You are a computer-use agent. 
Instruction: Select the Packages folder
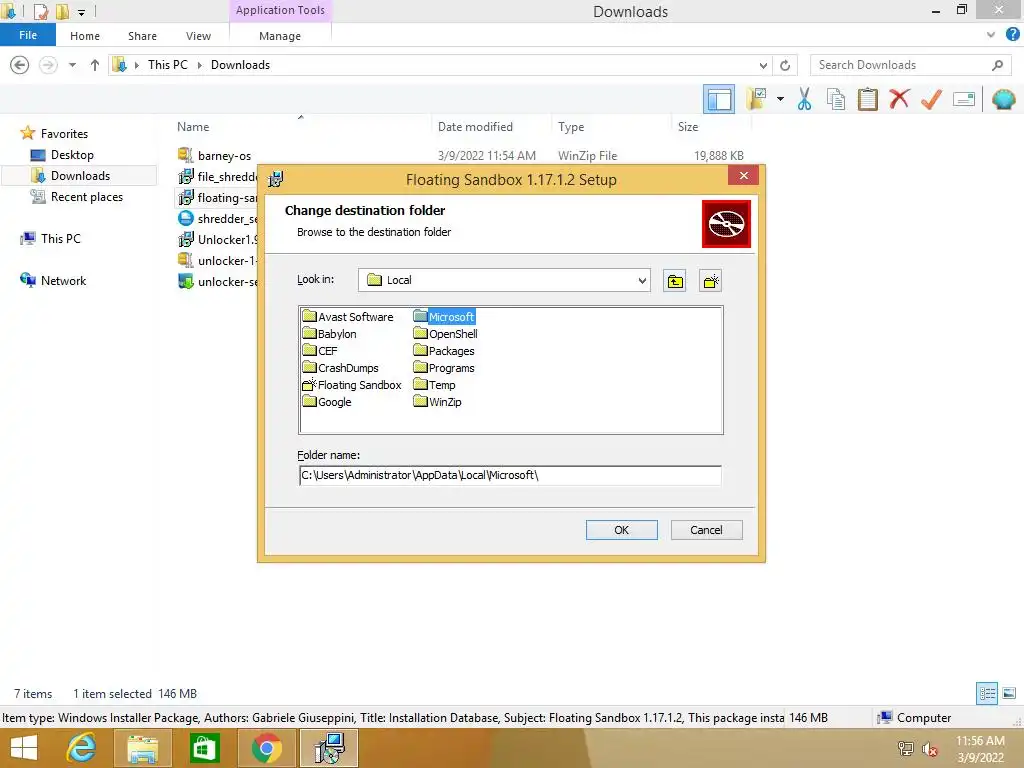click(444, 351)
